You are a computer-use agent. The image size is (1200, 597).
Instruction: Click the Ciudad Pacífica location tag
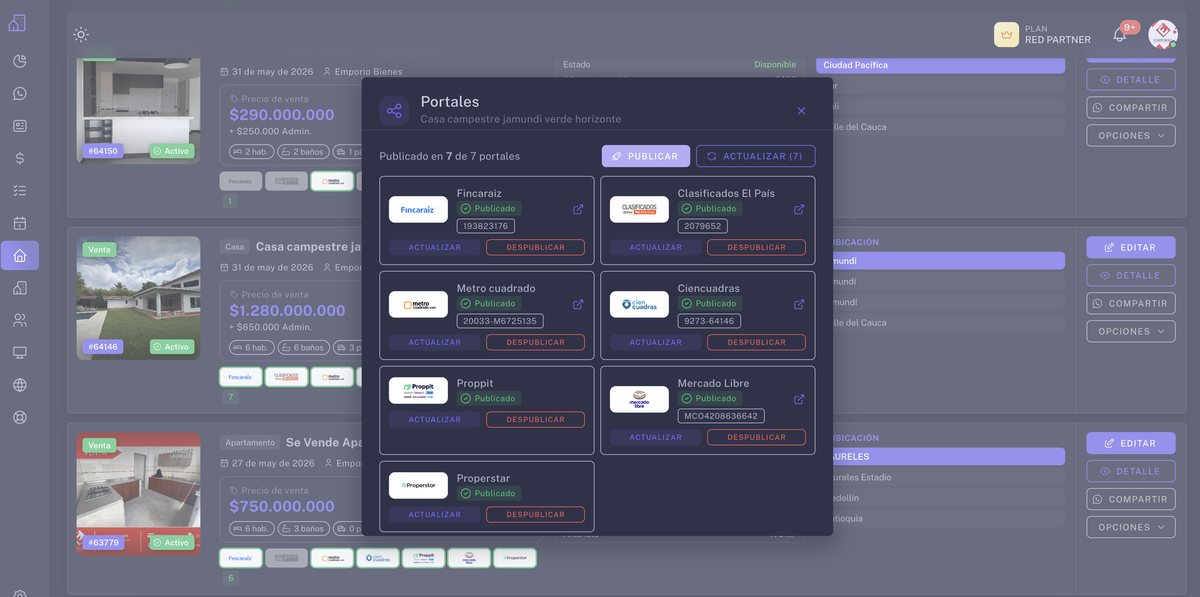pyautogui.click(x=940, y=65)
